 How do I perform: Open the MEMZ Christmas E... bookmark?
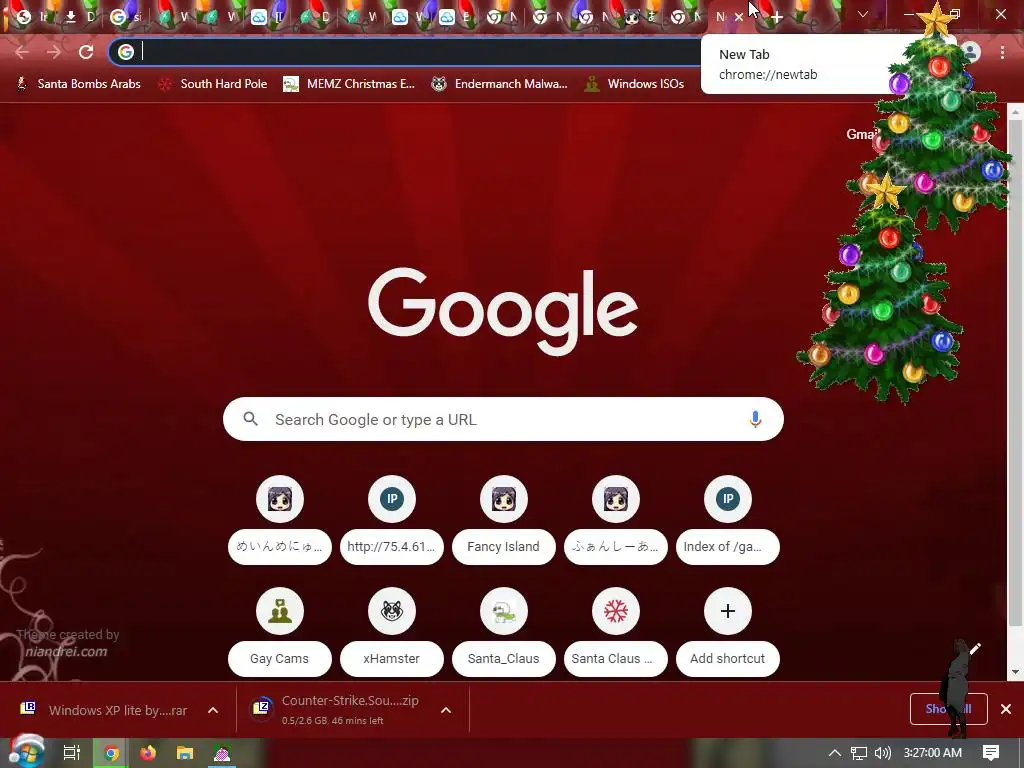pyautogui.click(x=349, y=84)
